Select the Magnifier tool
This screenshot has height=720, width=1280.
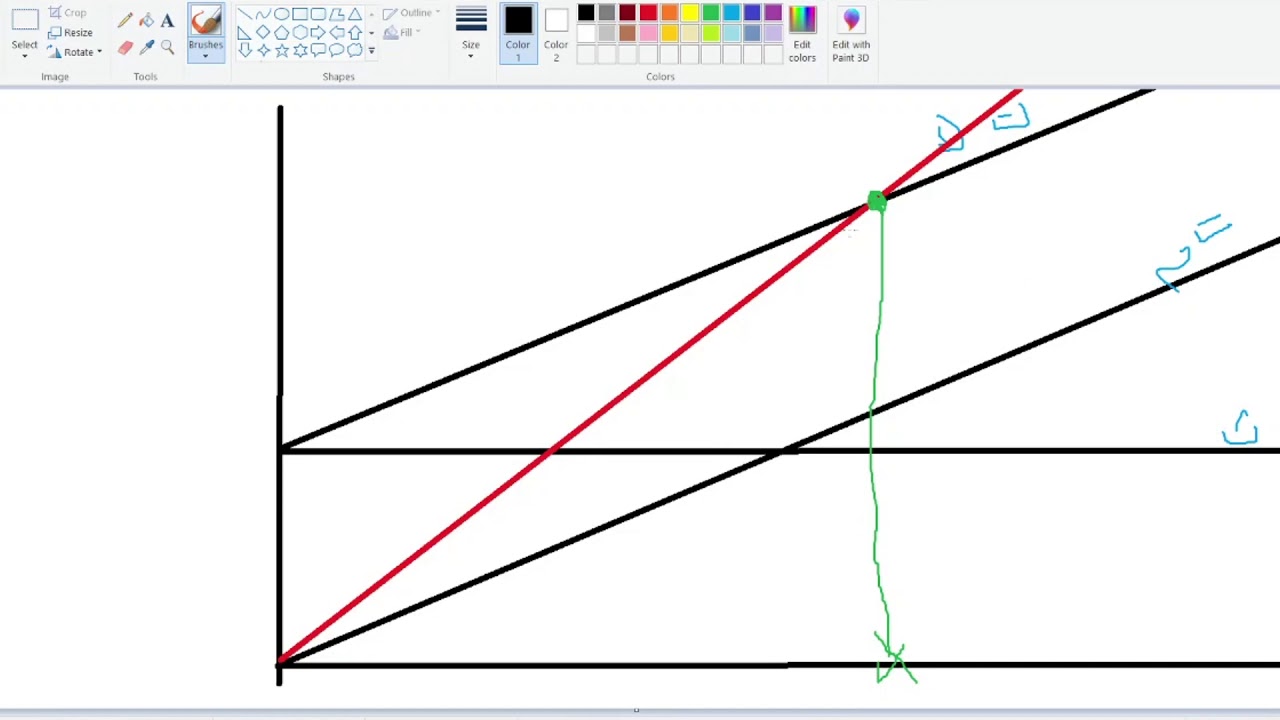pyautogui.click(x=167, y=47)
